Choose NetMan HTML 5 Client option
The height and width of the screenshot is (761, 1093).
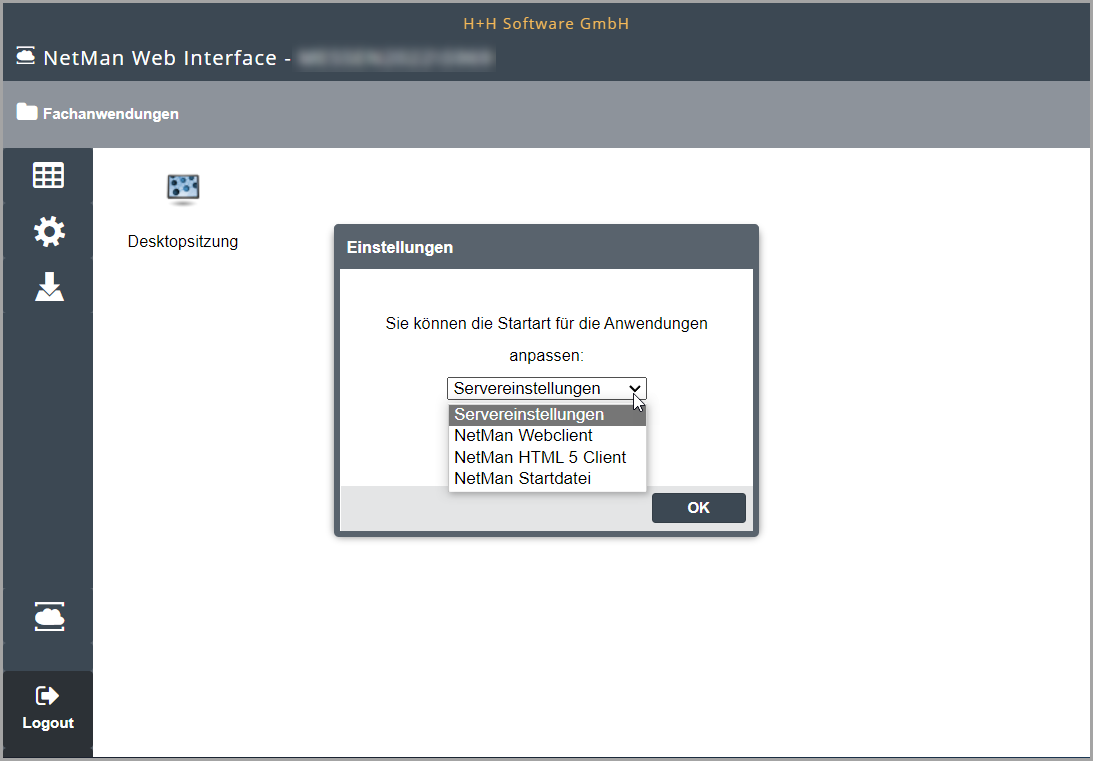click(x=547, y=457)
